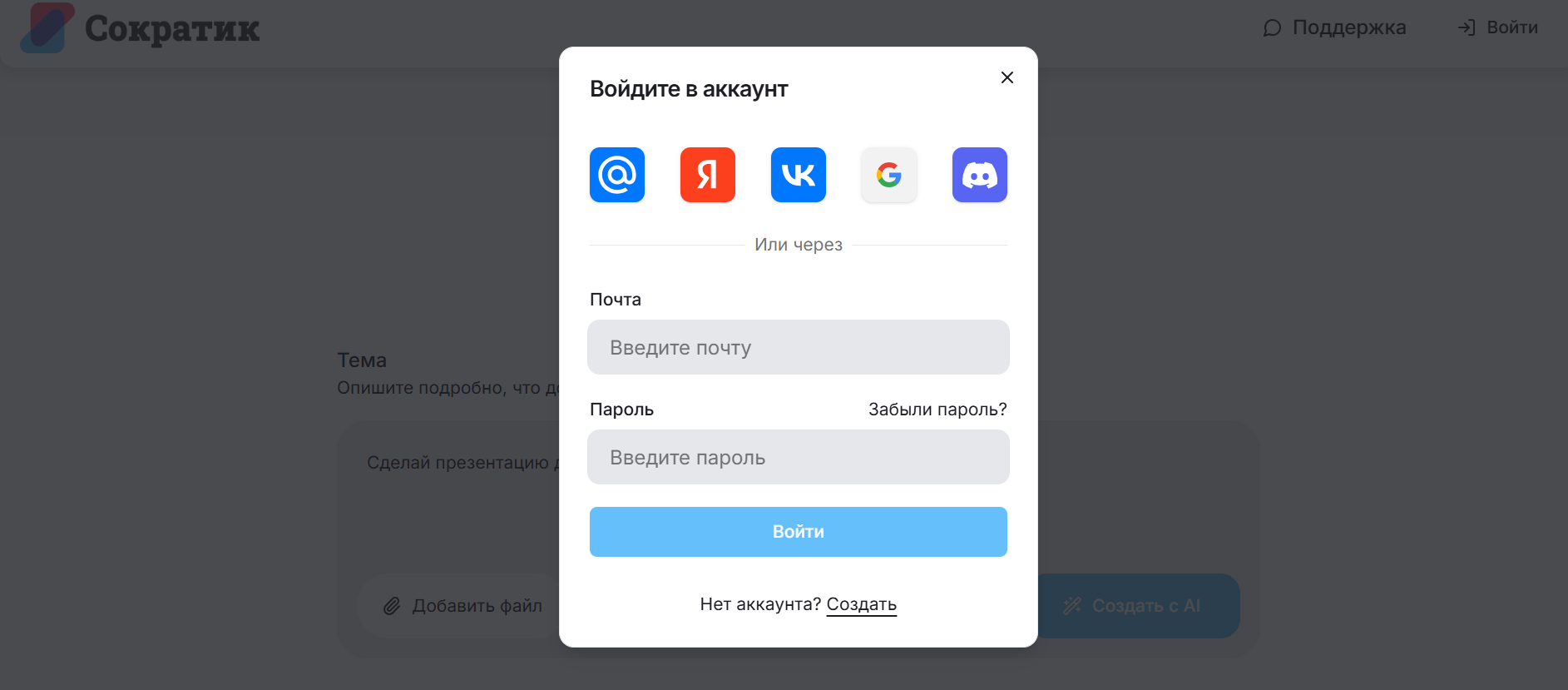Image resolution: width=1568 pixels, height=690 pixels.
Task: Open Поддержка in the header
Action: click(x=1335, y=27)
